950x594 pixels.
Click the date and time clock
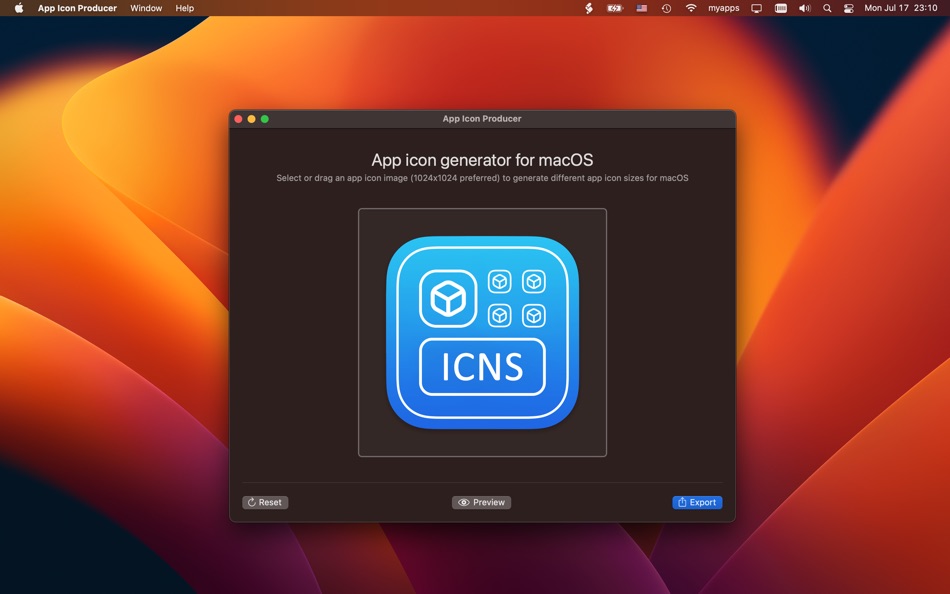tap(901, 8)
